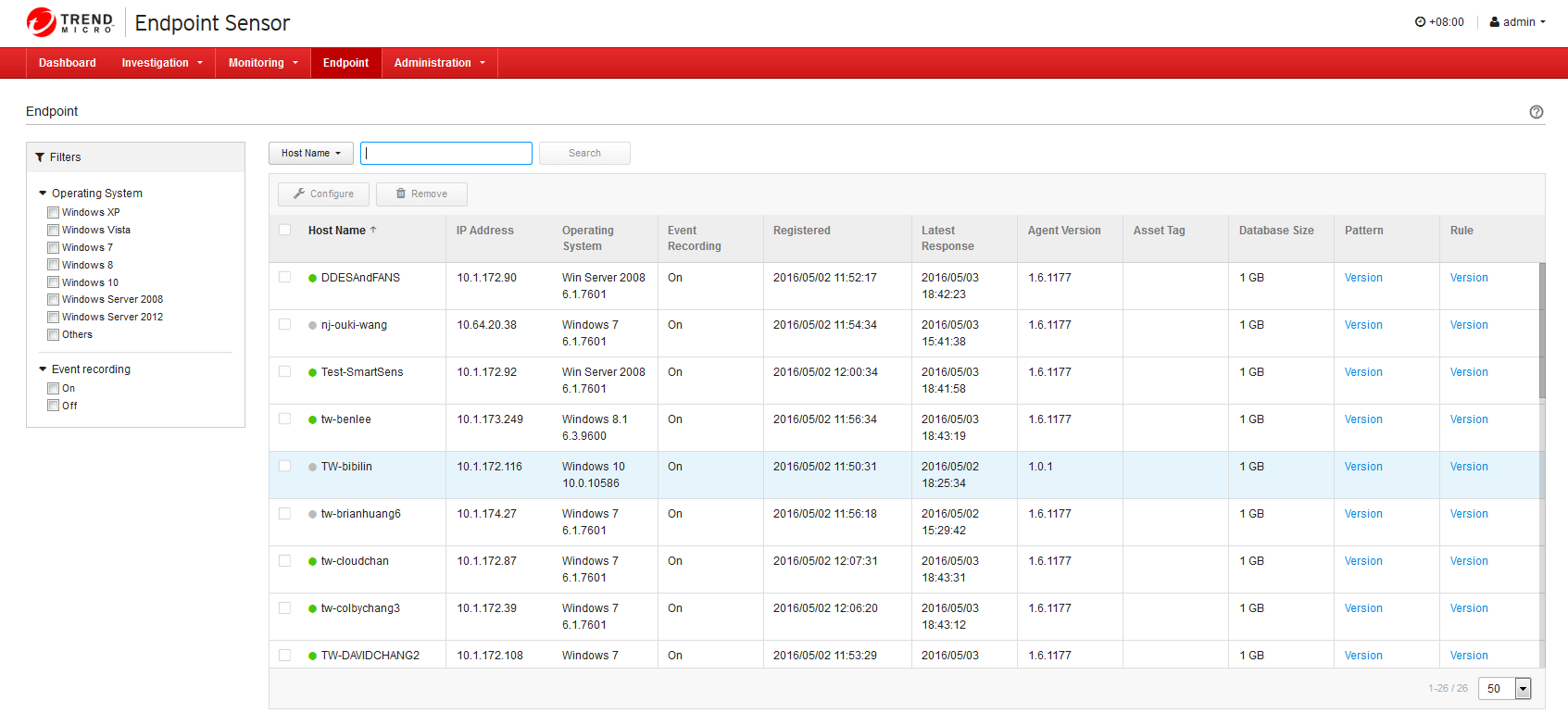Open the Investigation menu
The width and height of the screenshot is (1568, 713).
pyautogui.click(x=161, y=63)
